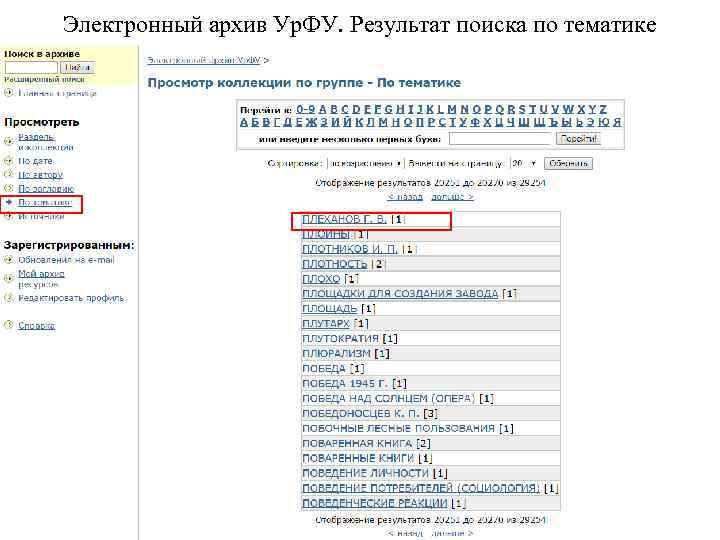Jump to Latin letter Z

[603, 109]
